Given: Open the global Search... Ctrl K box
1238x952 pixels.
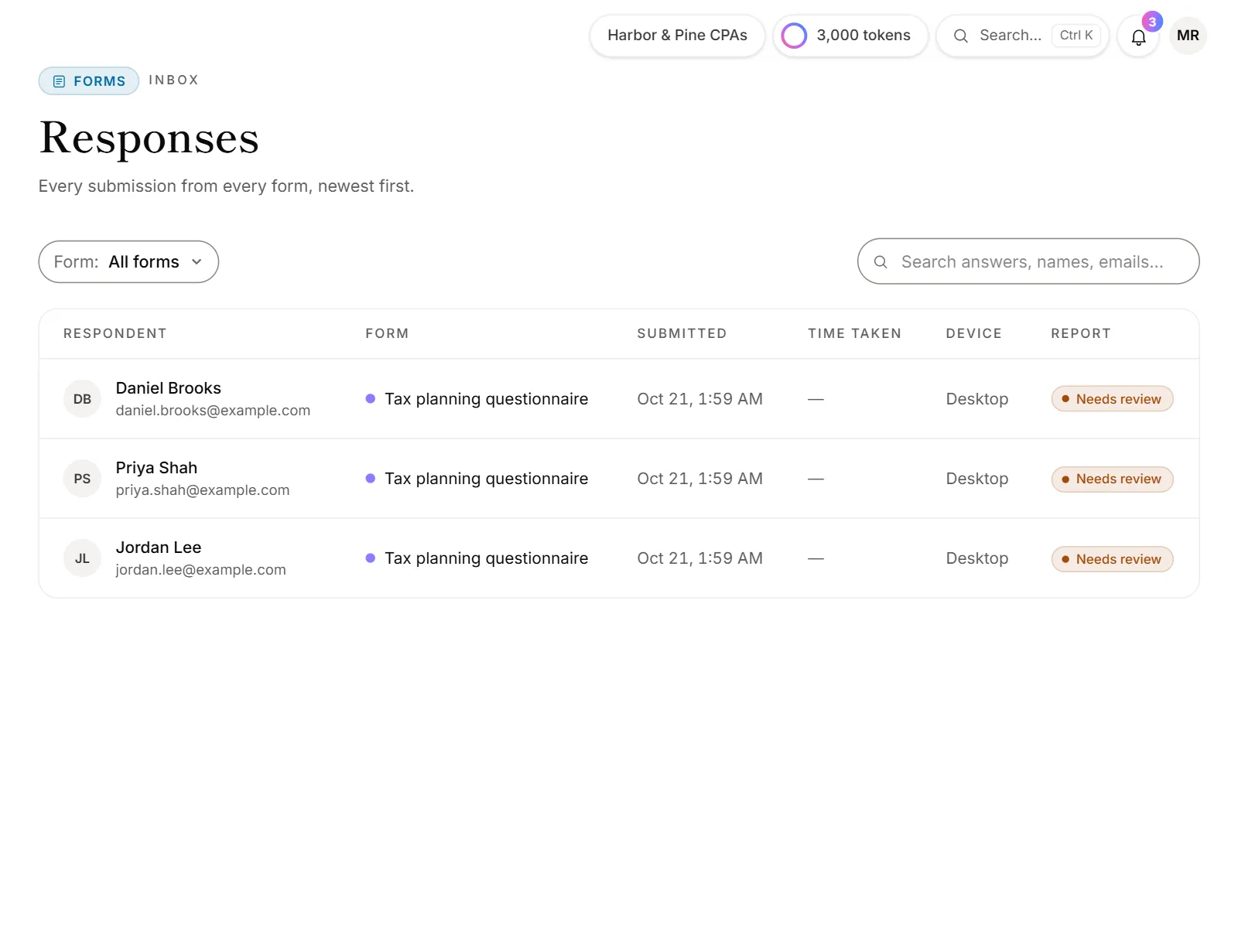Looking at the screenshot, I should point(1023,36).
